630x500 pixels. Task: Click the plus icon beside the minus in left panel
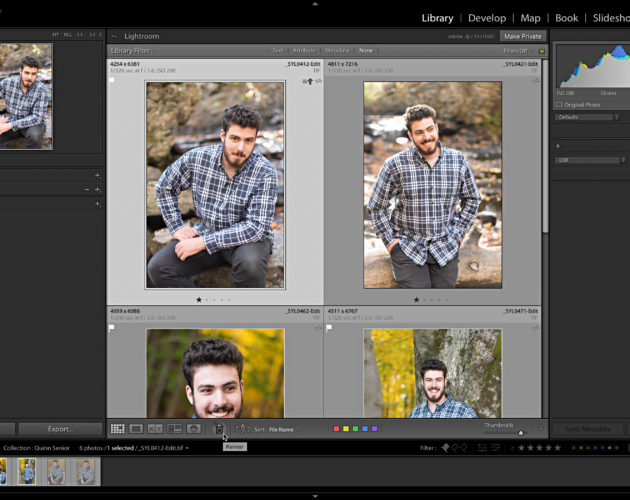click(97, 189)
